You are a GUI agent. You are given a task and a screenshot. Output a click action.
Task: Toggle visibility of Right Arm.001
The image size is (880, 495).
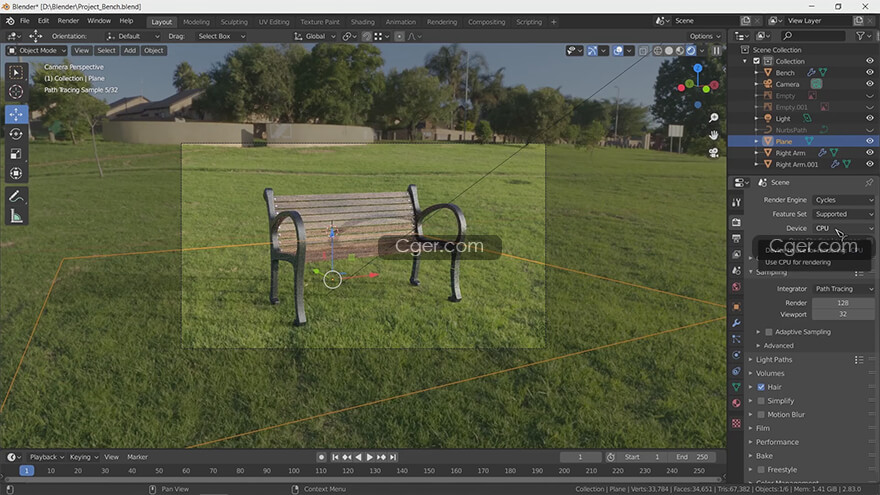pos(869,164)
